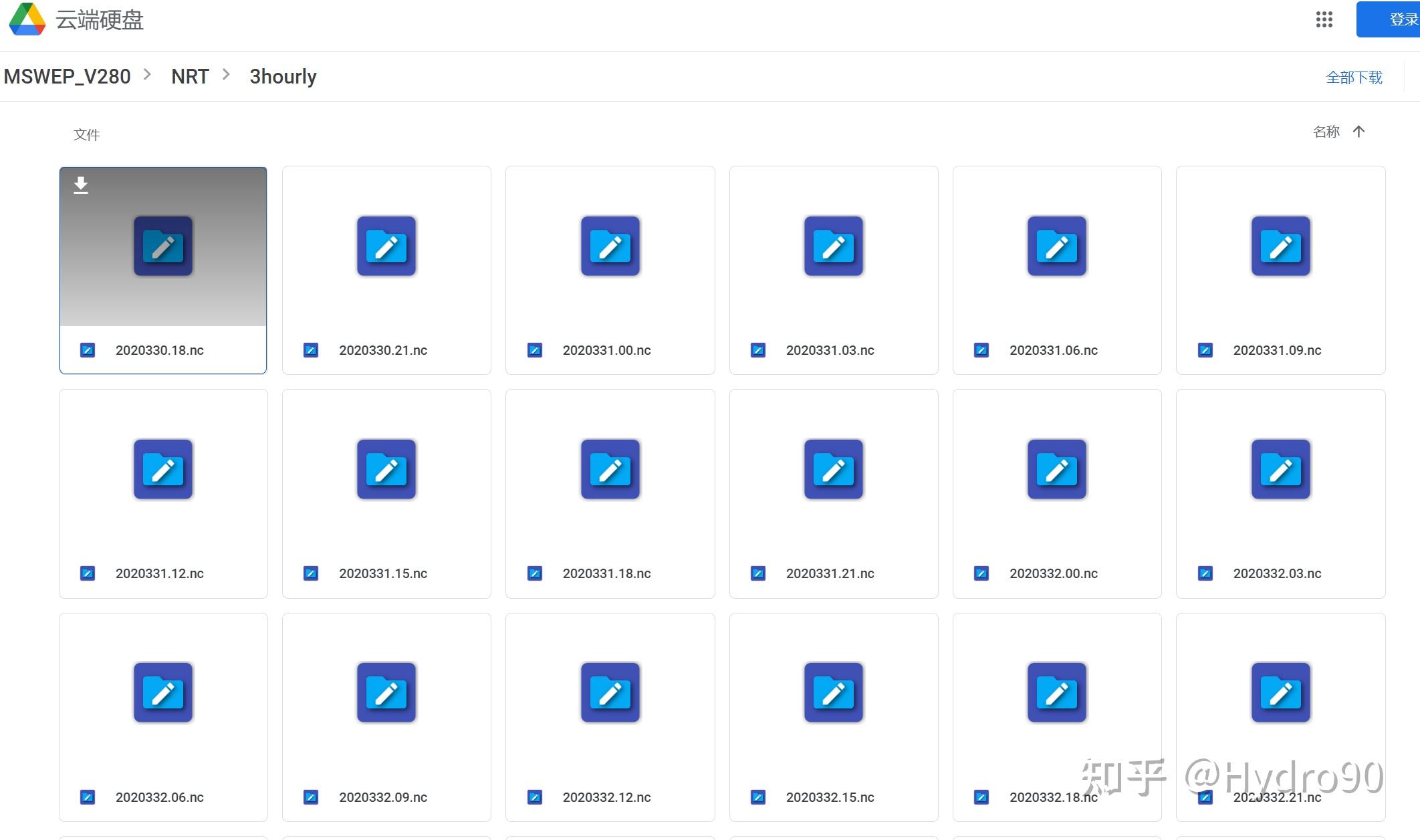Viewport: 1420px width, 840px height.
Task: Click small file icon beside 2020332.06.nc
Action: (x=88, y=797)
